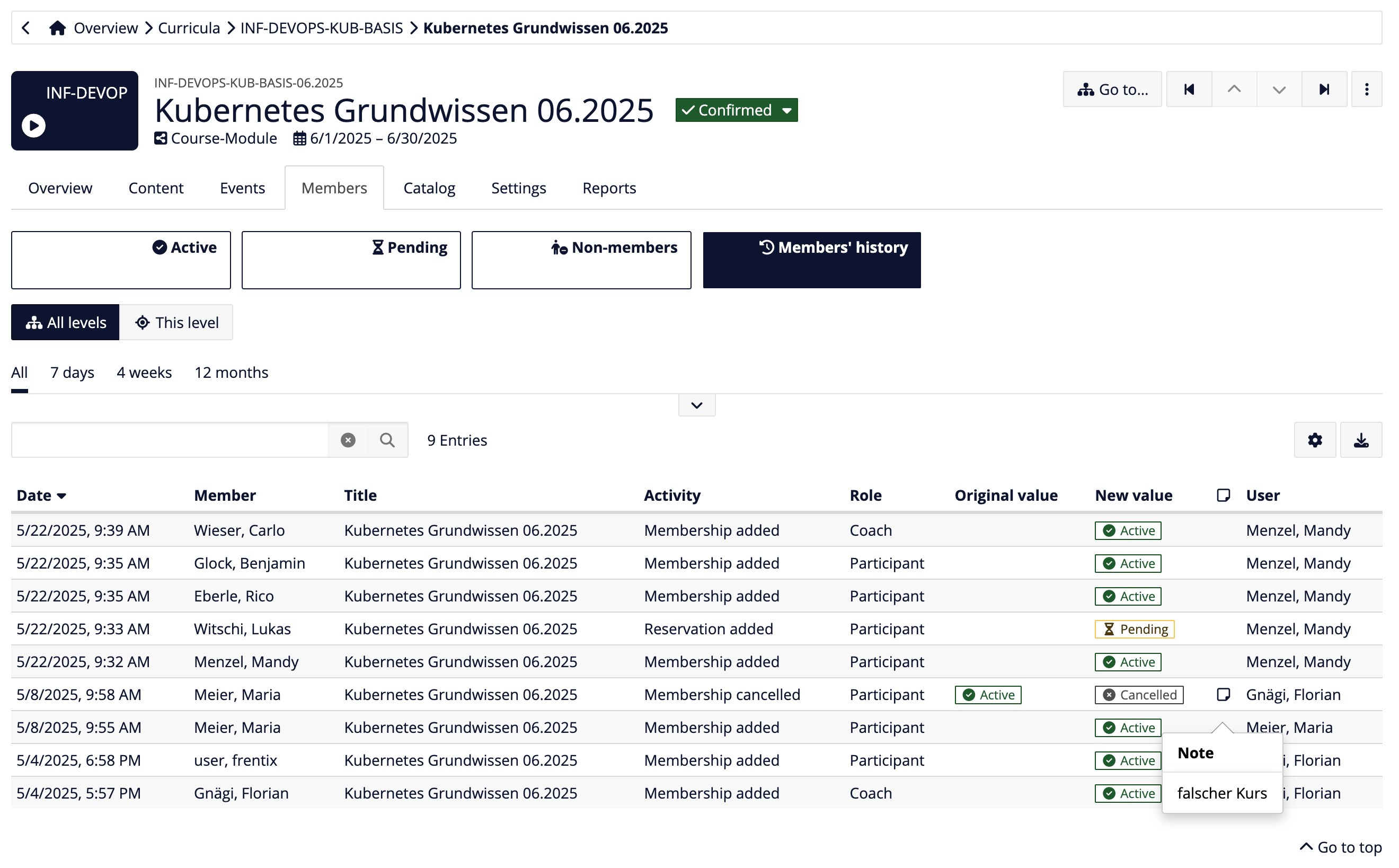This screenshot has height=868, width=1399.
Task: Switch scope to This level
Action: [x=176, y=322]
